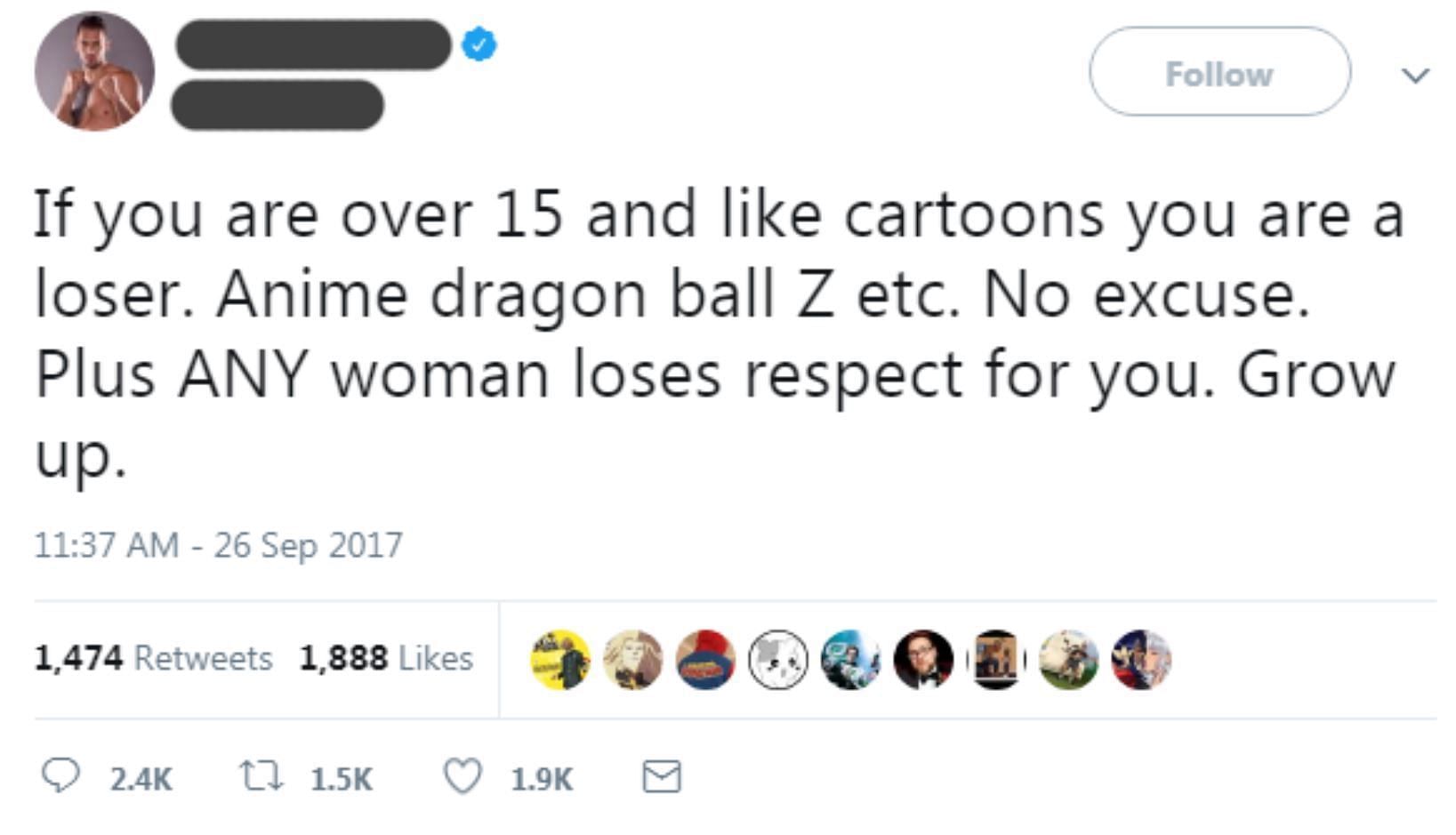The height and width of the screenshot is (835, 1456).
Task: Click the retweet arrows icon
Action: point(261,776)
